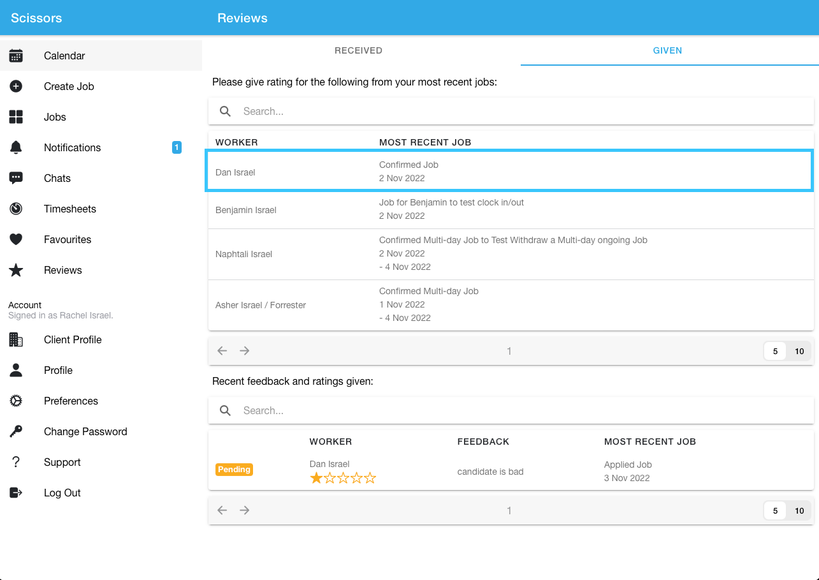Click the FEEDBACK column header
Image resolution: width=819 pixels, height=580 pixels.
coord(483,442)
